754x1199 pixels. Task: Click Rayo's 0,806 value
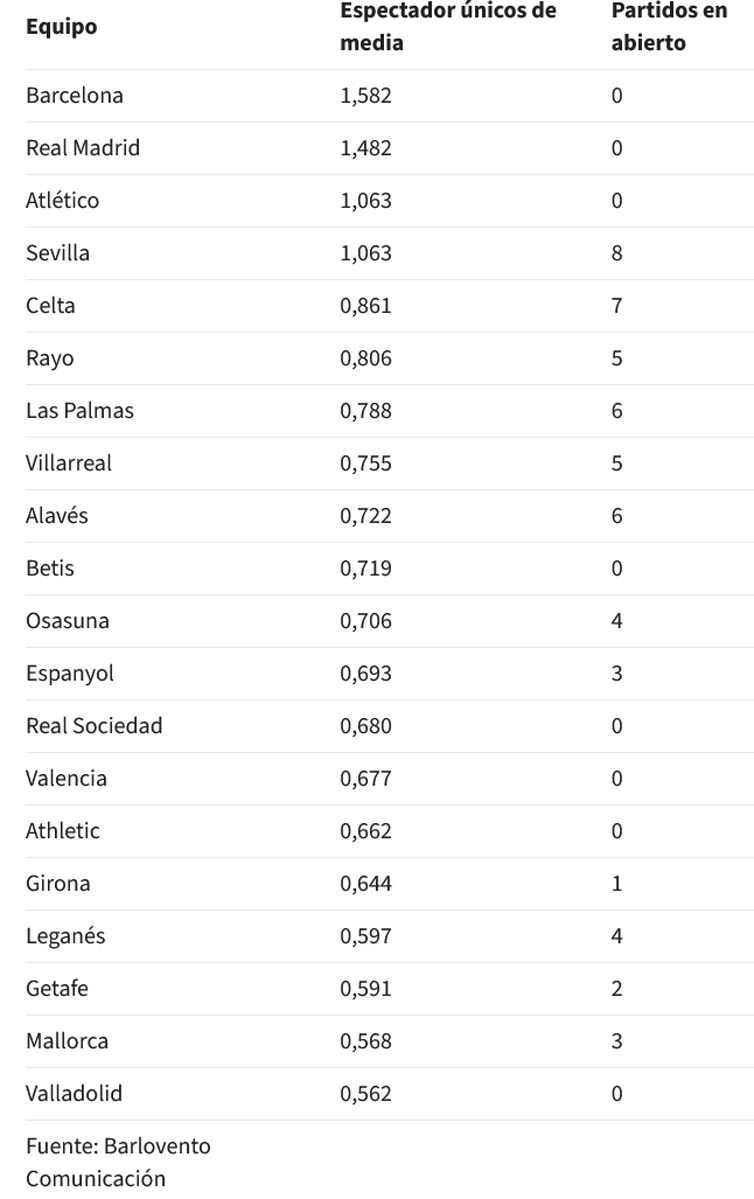tap(366, 358)
